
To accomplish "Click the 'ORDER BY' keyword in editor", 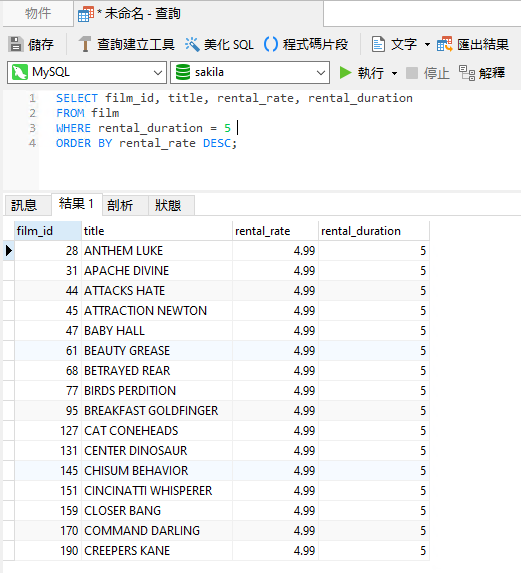I will [84, 143].
